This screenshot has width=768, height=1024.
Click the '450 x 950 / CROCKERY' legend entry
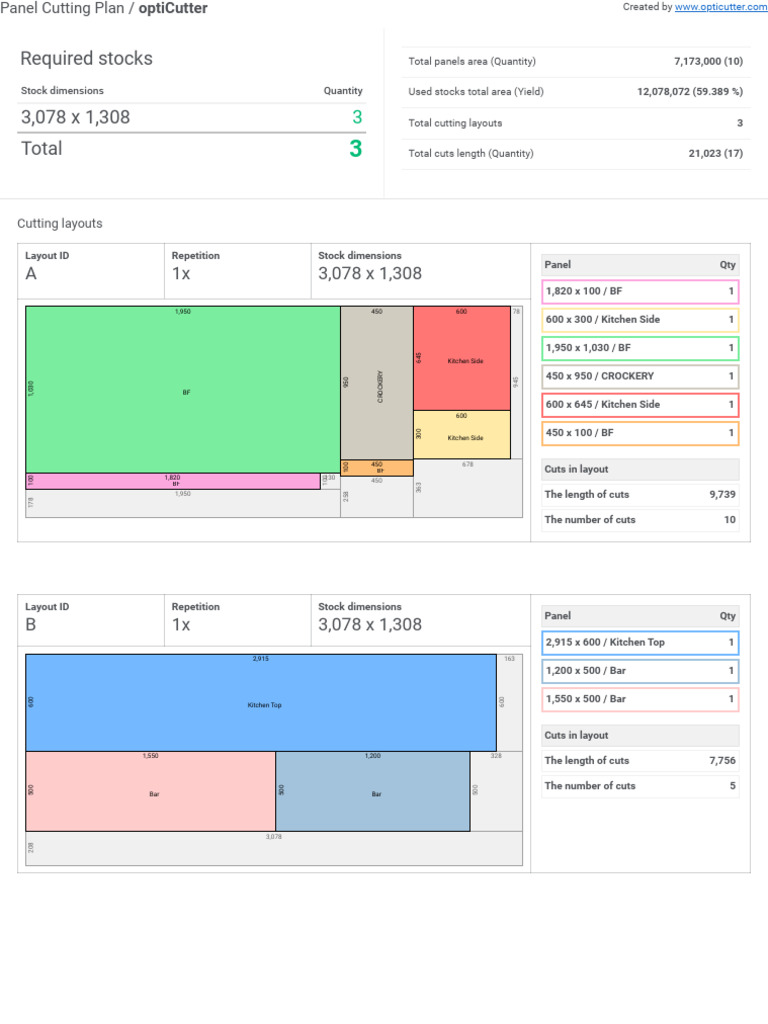tap(640, 377)
